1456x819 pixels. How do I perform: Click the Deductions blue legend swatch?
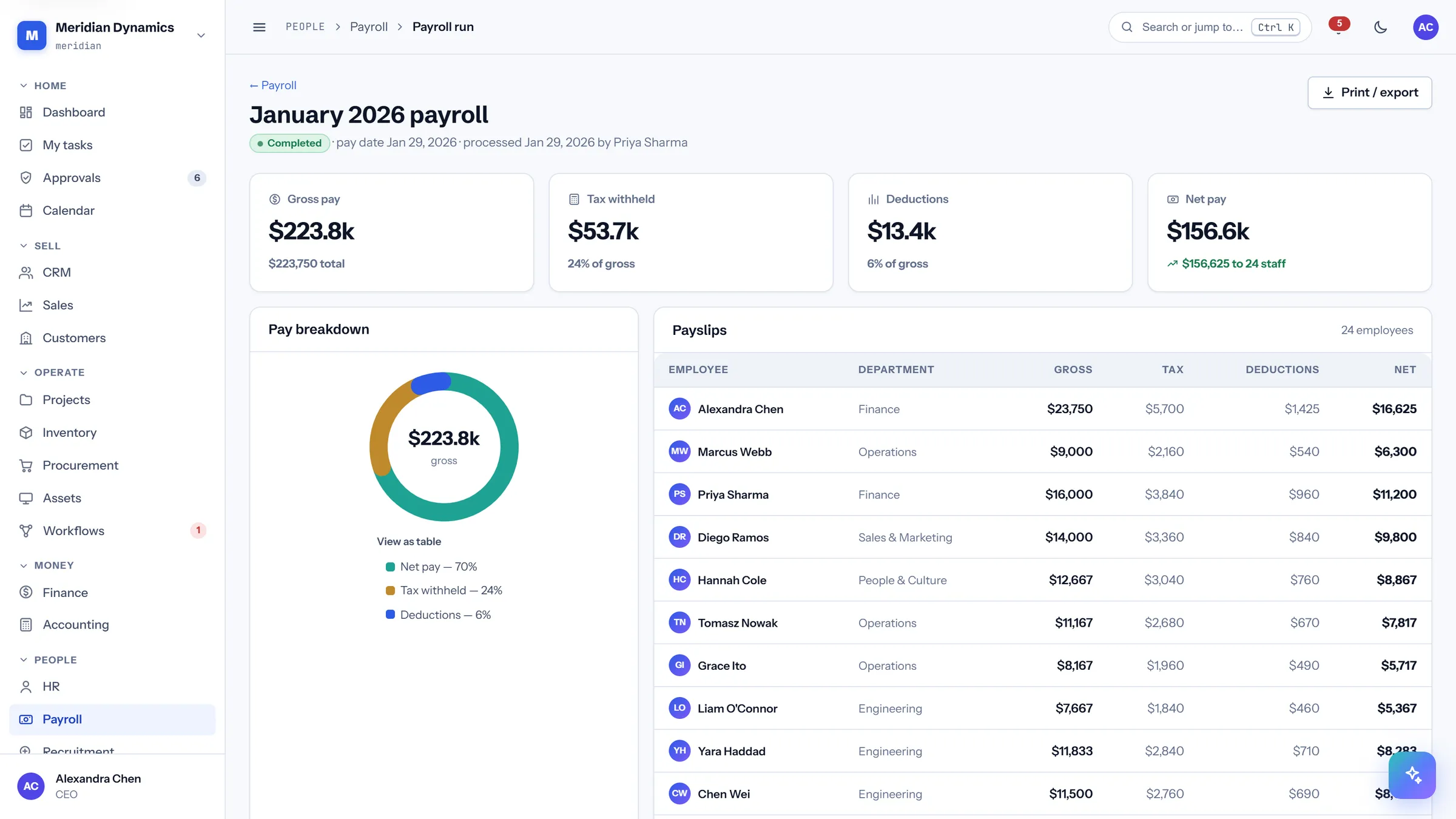click(x=390, y=615)
